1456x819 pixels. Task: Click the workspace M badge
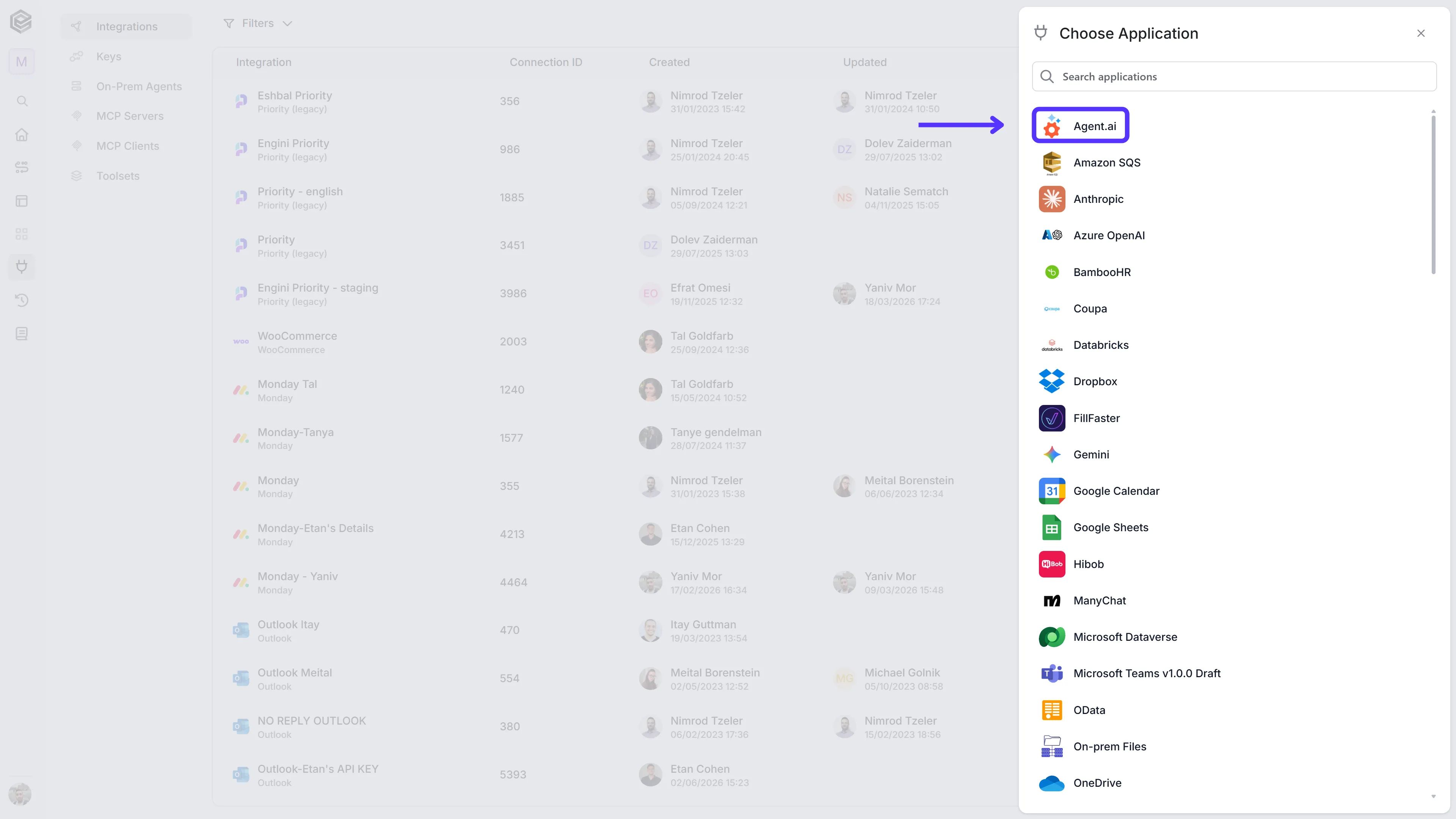22,61
